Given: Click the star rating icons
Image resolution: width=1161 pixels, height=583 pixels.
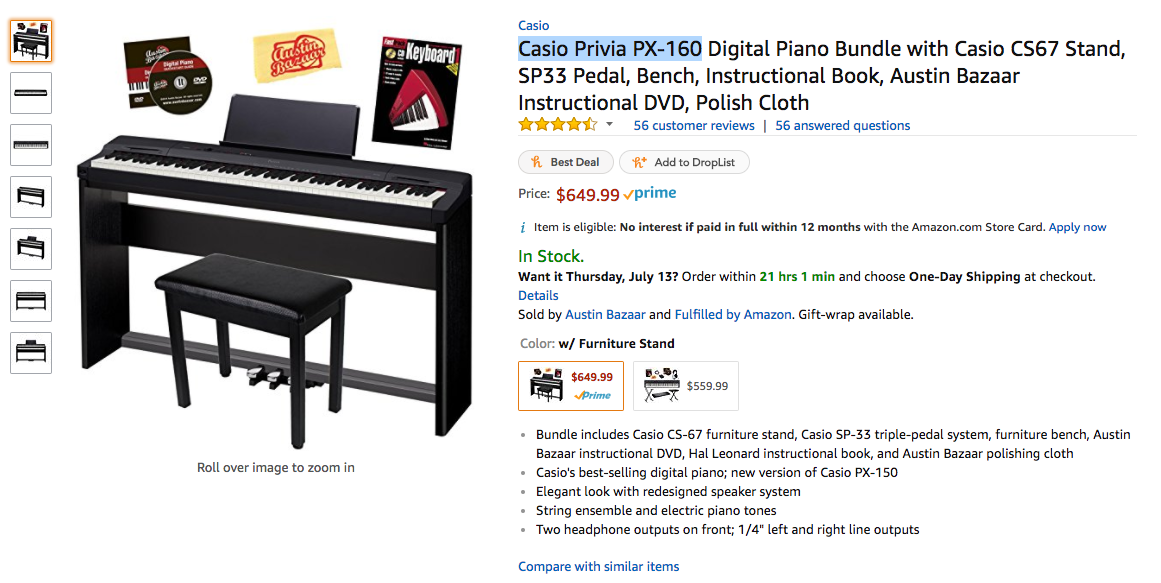Looking at the screenshot, I should 557,125.
